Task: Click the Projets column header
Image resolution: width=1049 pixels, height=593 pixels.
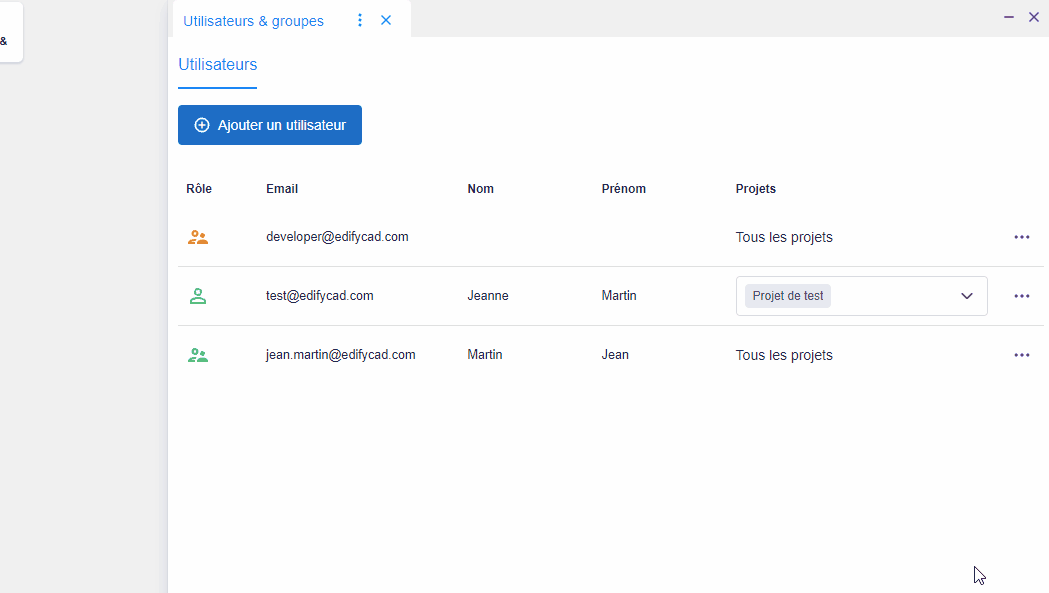Action: [755, 189]
